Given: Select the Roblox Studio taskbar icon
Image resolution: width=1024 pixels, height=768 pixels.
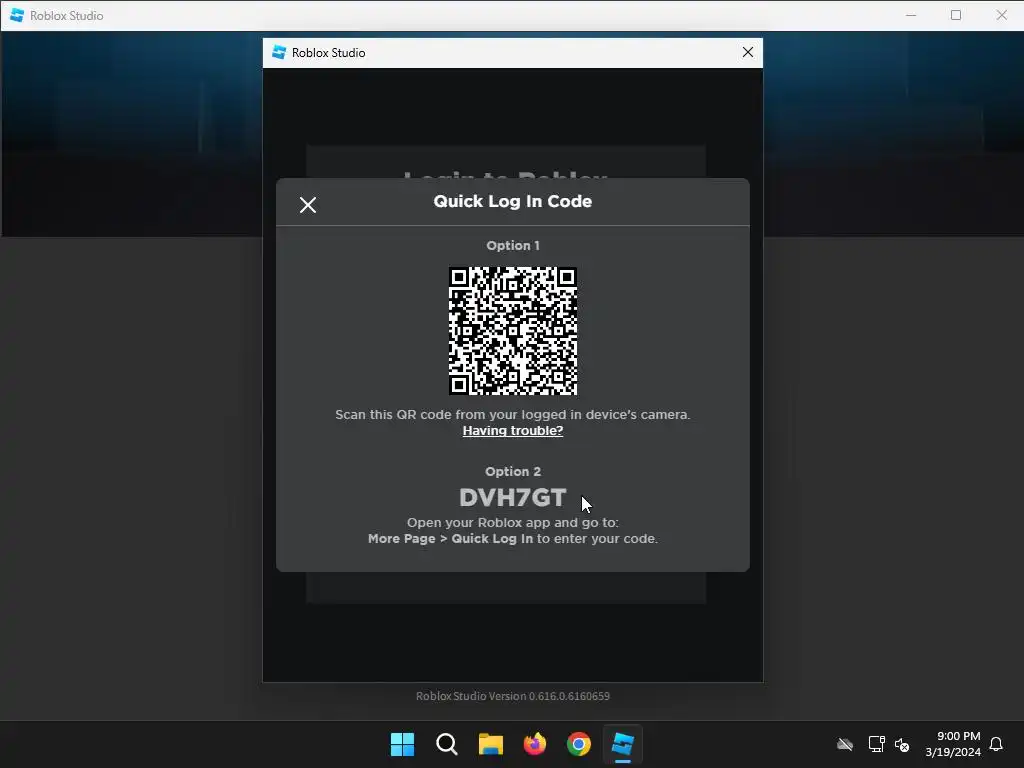Looking at the screenshot, I should [x=622, y=744].
